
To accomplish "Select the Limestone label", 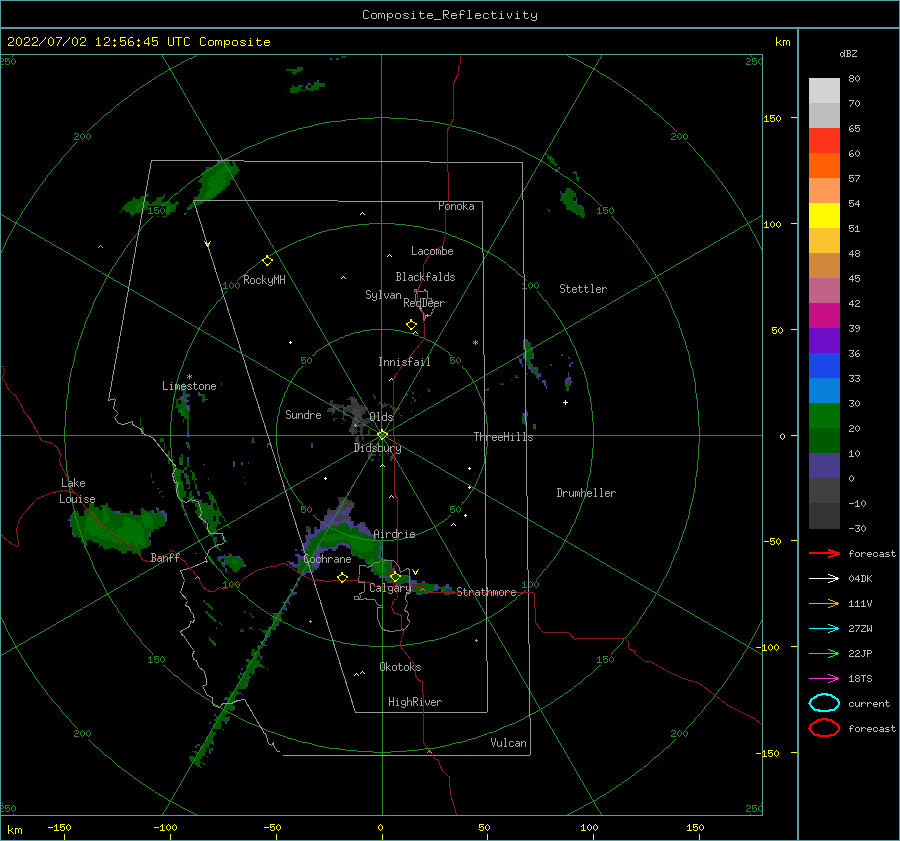I will pyautogui.click(x=189, y=386).
